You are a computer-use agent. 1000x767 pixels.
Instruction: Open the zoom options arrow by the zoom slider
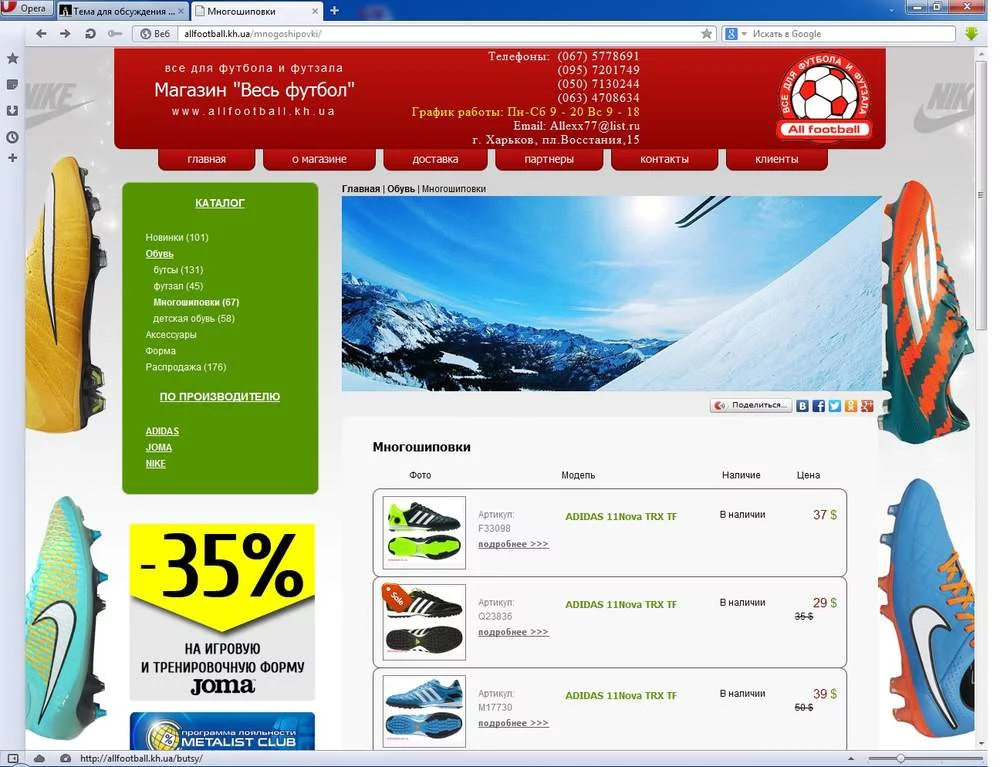click(x=851, y=759)
